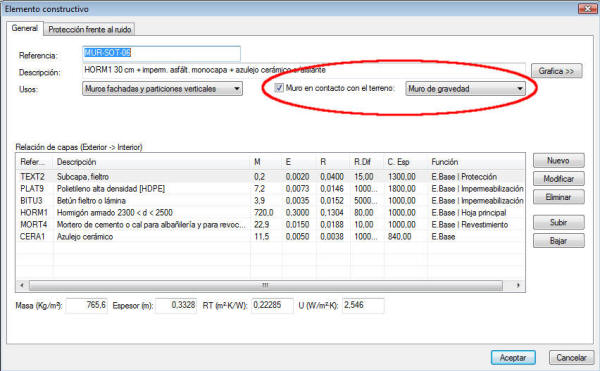Select the HORM1 layer row
This screenshot has width=600, height=371.
coord(271,212)
